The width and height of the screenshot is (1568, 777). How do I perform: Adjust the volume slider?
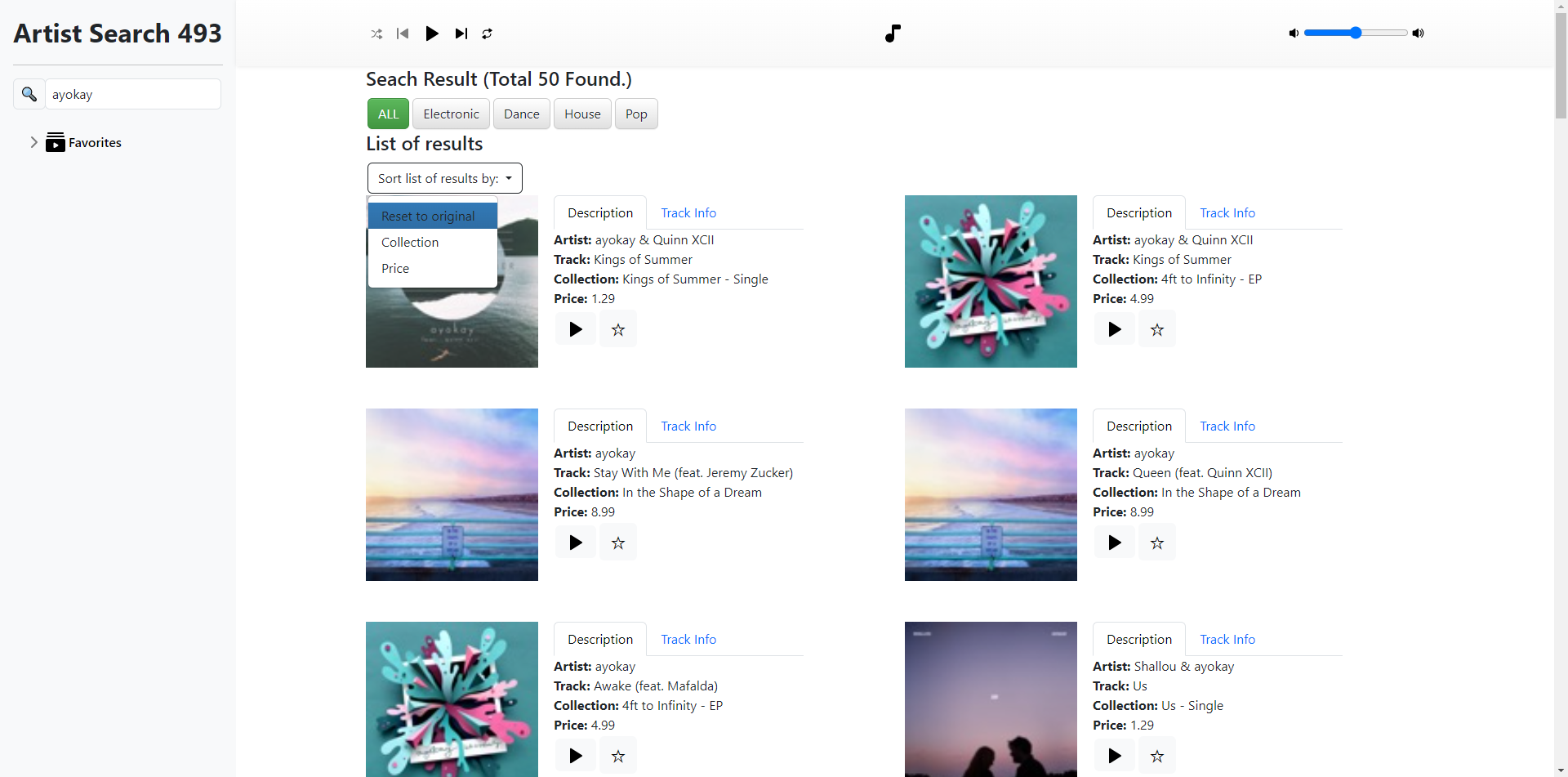[x=1356, y=33]
